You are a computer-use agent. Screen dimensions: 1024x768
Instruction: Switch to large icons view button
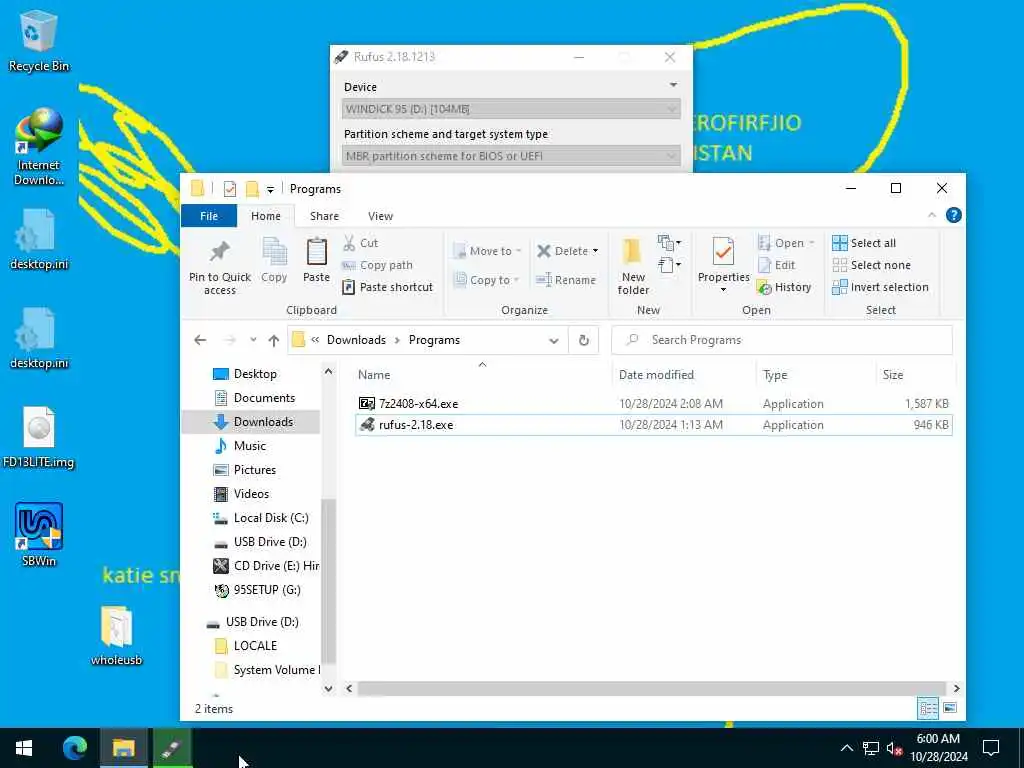(950, 708)
